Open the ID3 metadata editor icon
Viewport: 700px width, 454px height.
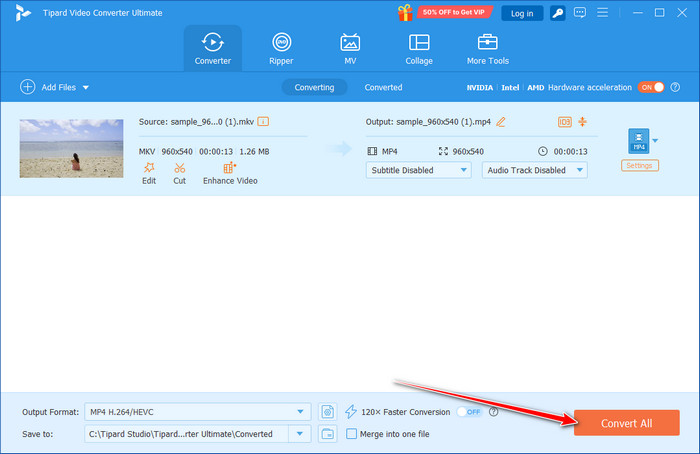click(x=564, y=122)
